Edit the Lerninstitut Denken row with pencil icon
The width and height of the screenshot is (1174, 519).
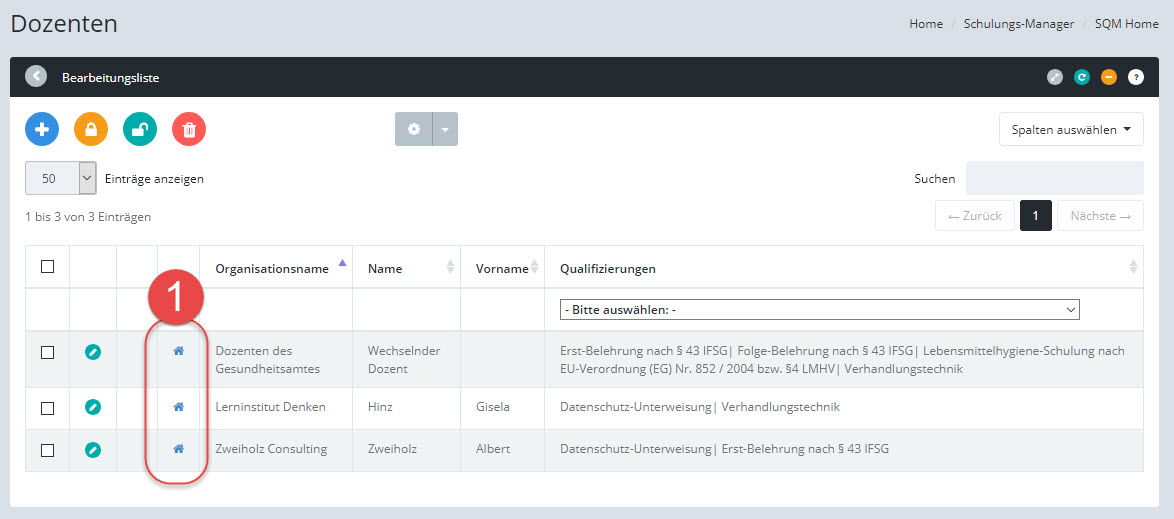click(x=93, y=407)
